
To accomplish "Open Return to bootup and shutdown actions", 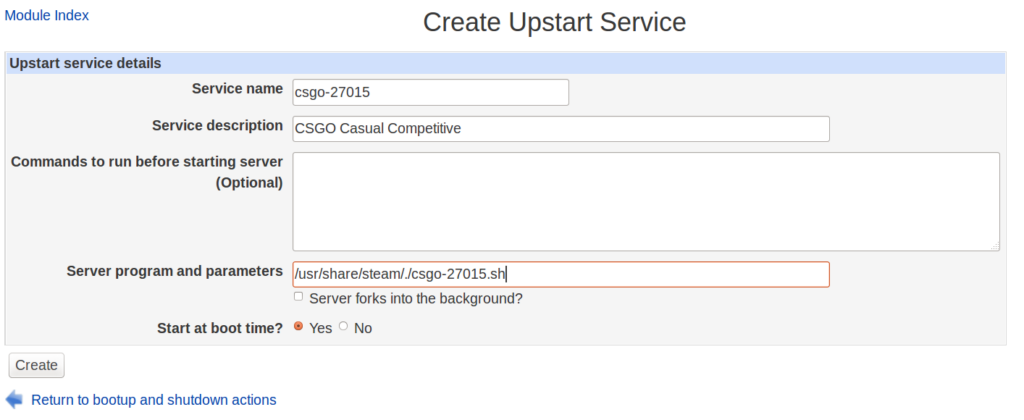I will click(x=153, y=400).
